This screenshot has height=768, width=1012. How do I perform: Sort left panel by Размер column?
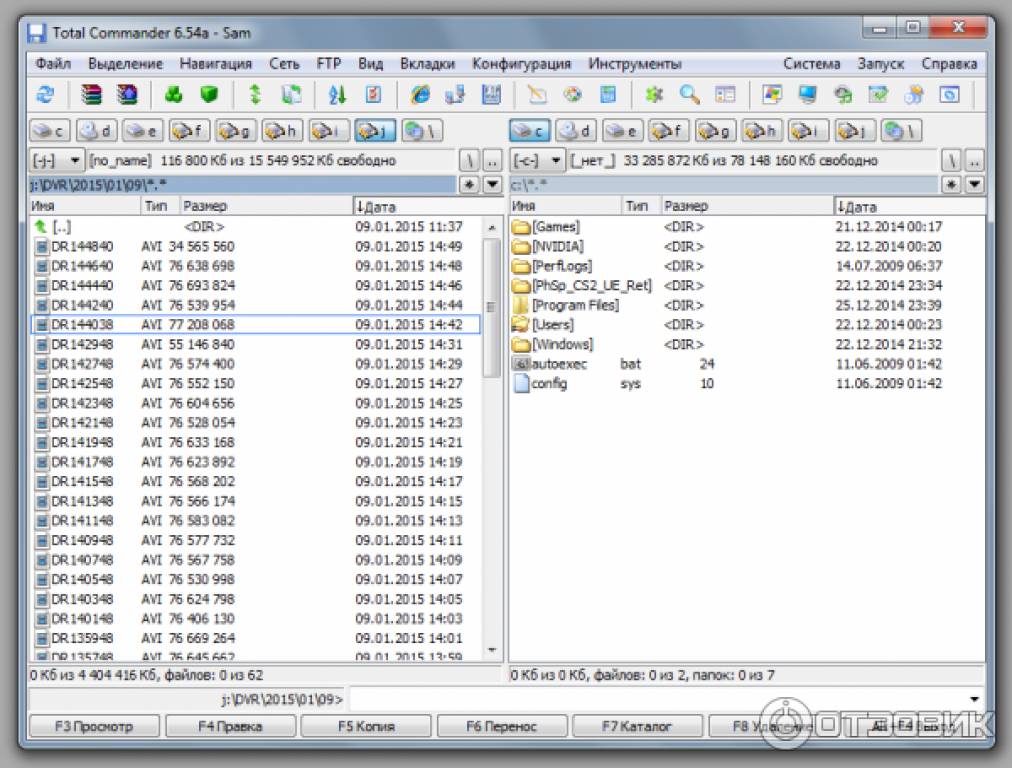(x=266, y=206)
